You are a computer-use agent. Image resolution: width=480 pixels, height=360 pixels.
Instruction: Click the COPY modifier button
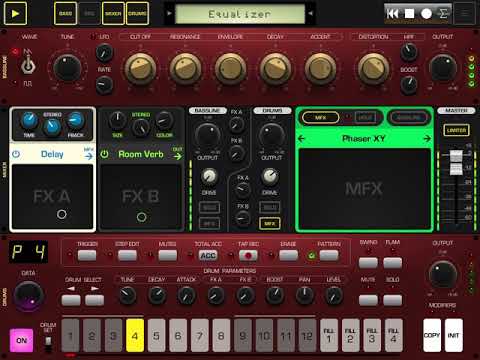point(432,335)
